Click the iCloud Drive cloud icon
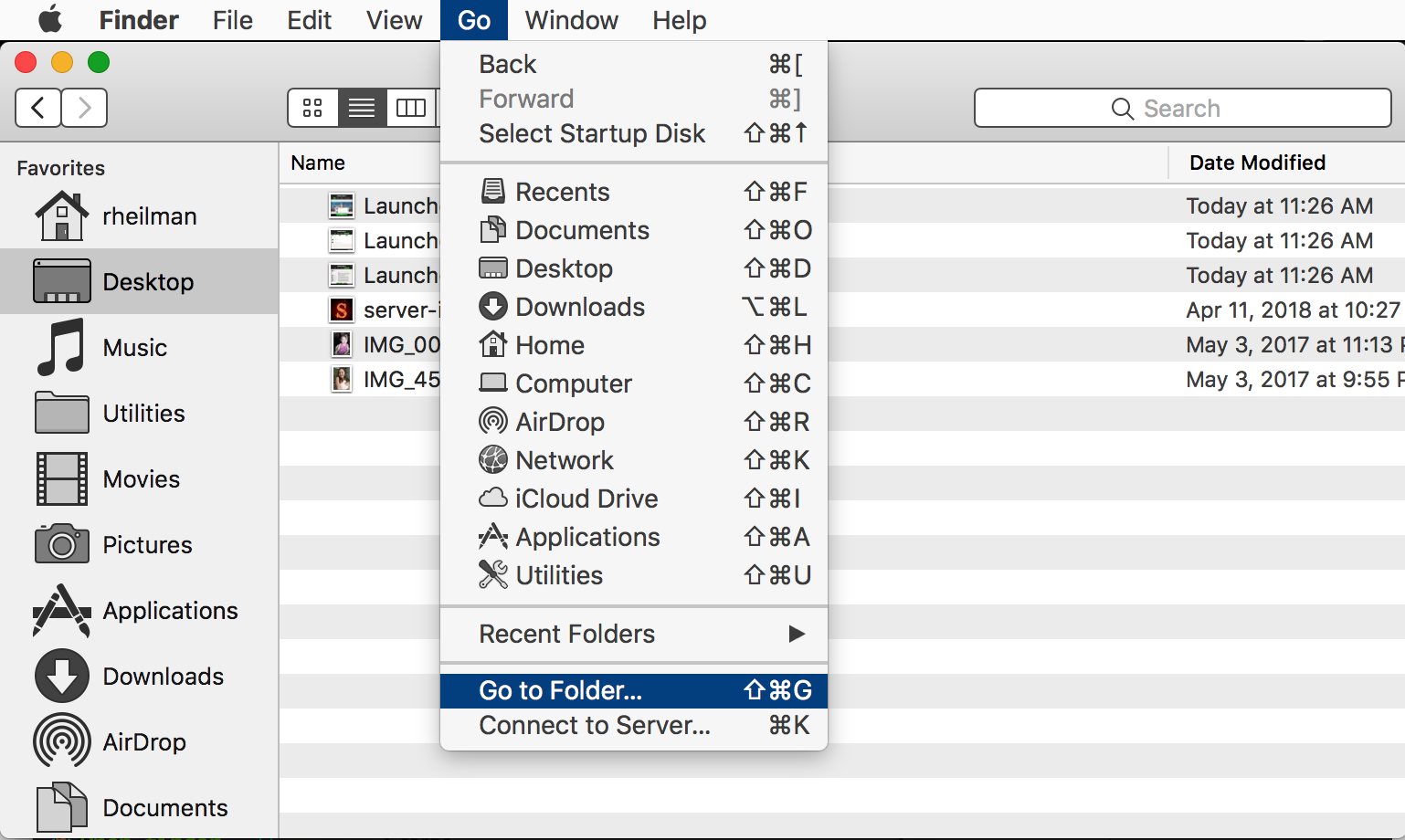 tap(493, 498)
